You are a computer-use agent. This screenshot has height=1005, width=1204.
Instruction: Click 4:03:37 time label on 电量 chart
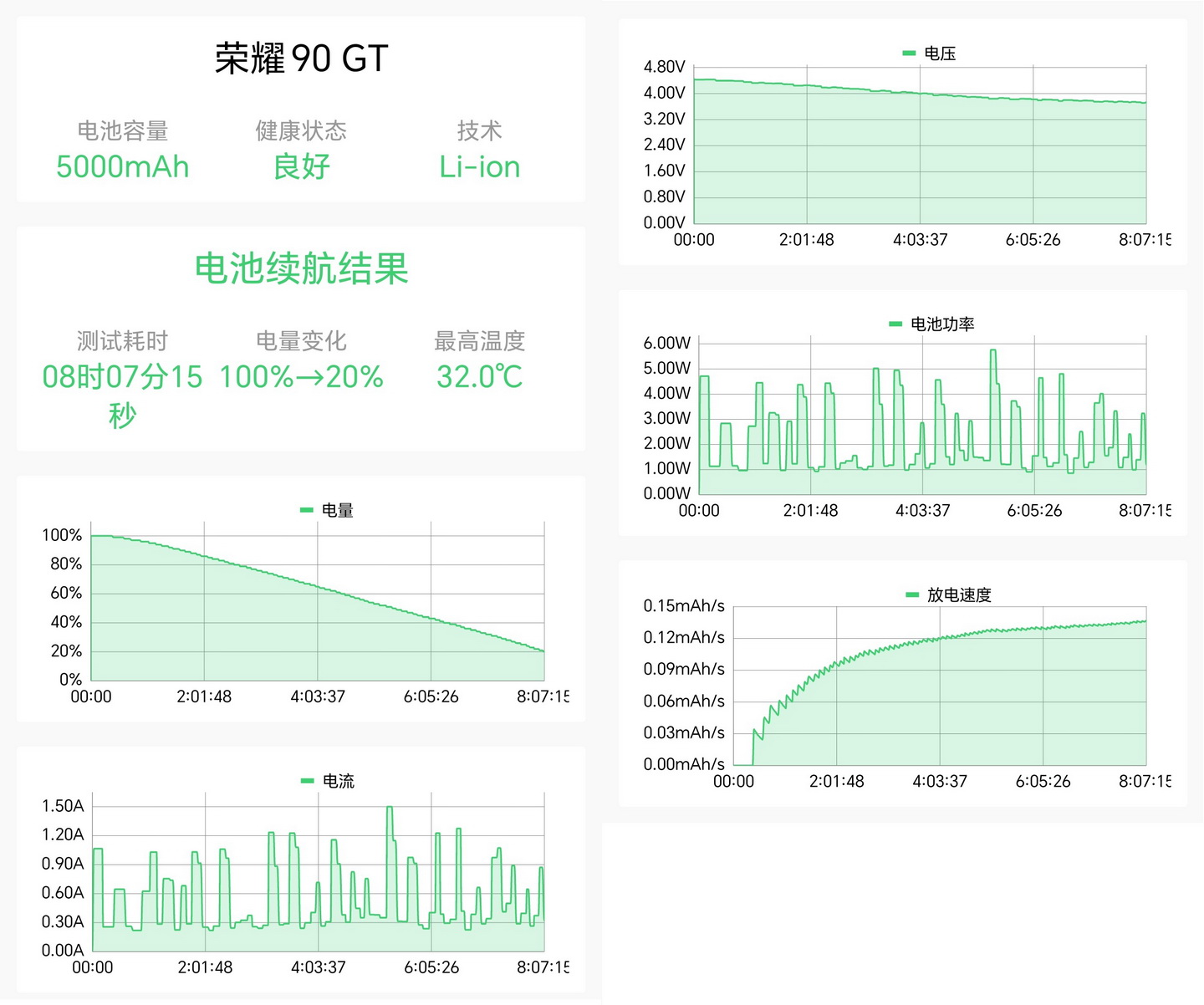point(318,696)
